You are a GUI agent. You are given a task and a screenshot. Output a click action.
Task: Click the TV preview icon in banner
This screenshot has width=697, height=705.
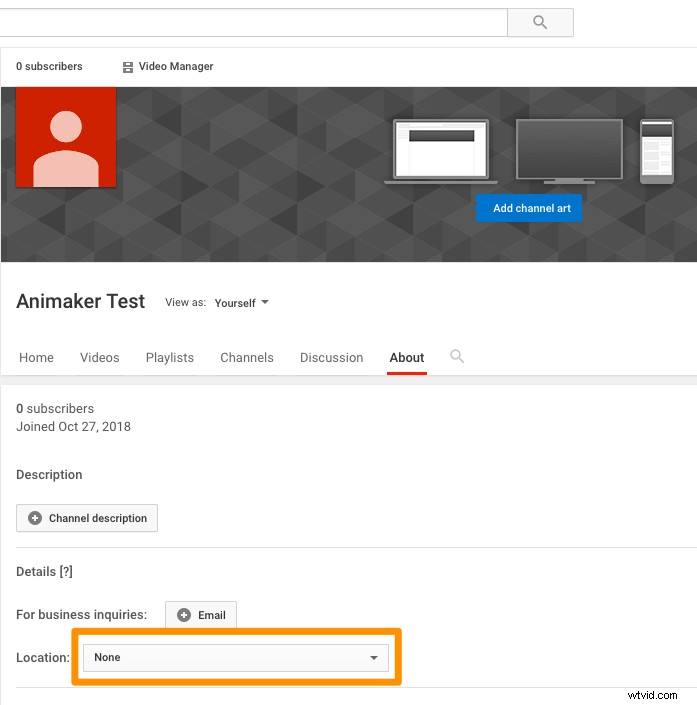(569, 152)
